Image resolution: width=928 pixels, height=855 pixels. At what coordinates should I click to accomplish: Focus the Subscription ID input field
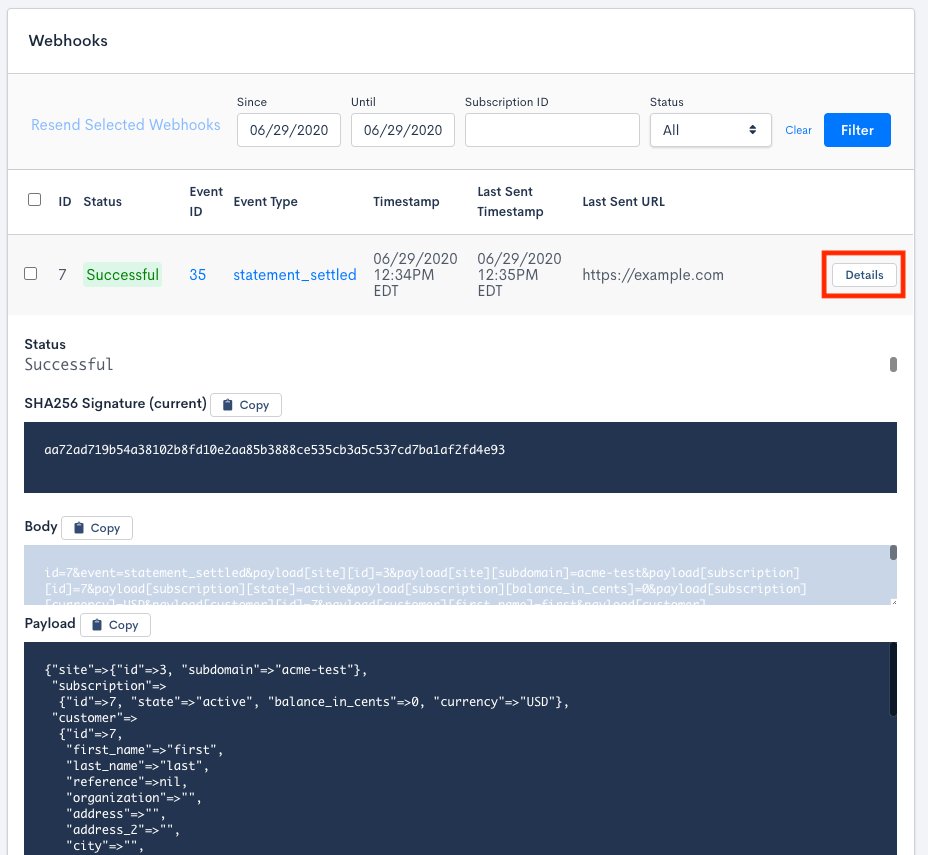552,130
